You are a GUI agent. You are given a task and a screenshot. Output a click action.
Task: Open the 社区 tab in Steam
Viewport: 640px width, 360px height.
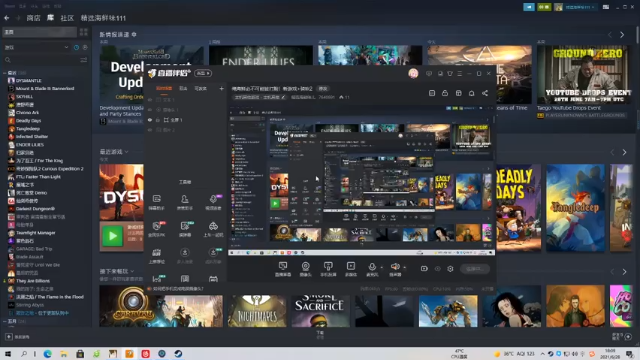[67, 18]
